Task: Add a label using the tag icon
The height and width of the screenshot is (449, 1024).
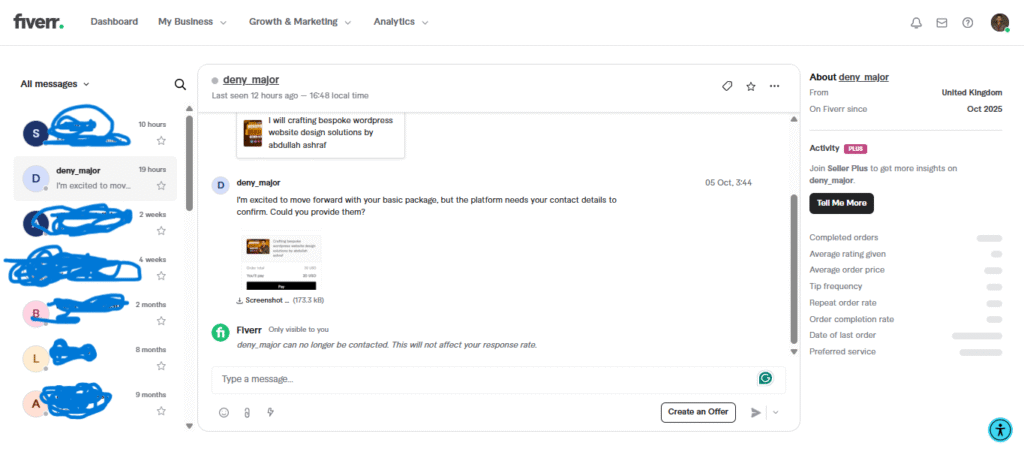Action: click(728, 86)
